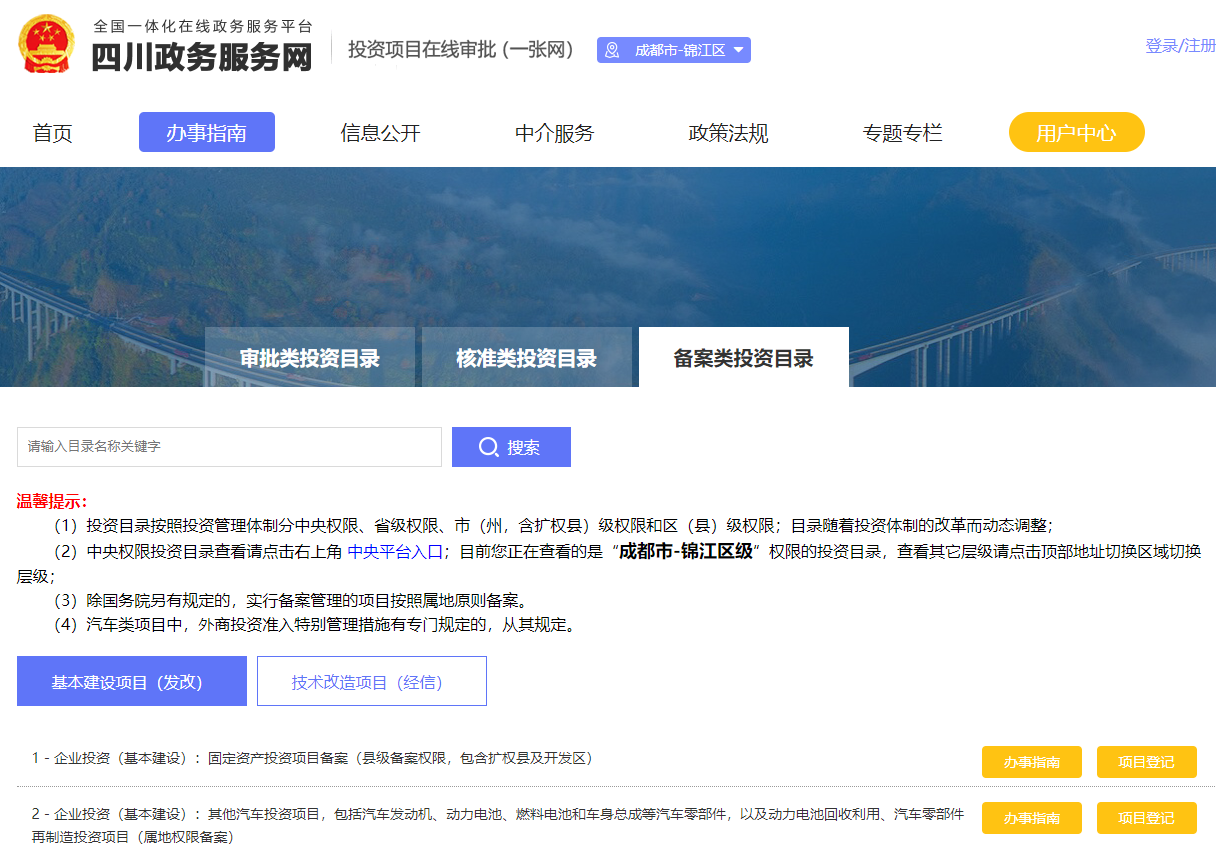1216x849 pixels.
Task: Click 项目登记 for item 2 汽车投资项目
Action: (x=1146, y=818)
